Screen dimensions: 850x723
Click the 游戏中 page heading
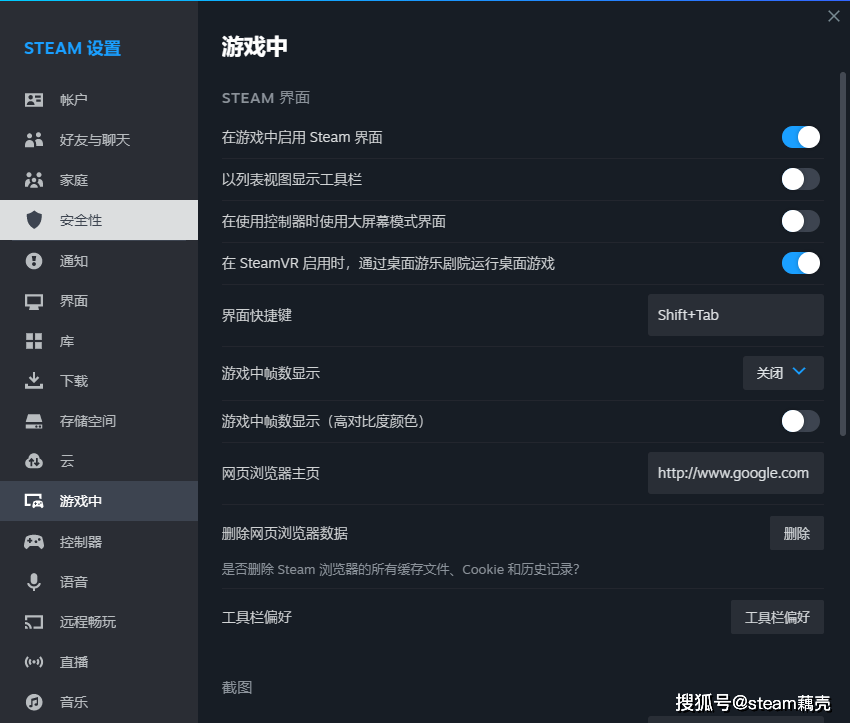[x=254, y=47]
